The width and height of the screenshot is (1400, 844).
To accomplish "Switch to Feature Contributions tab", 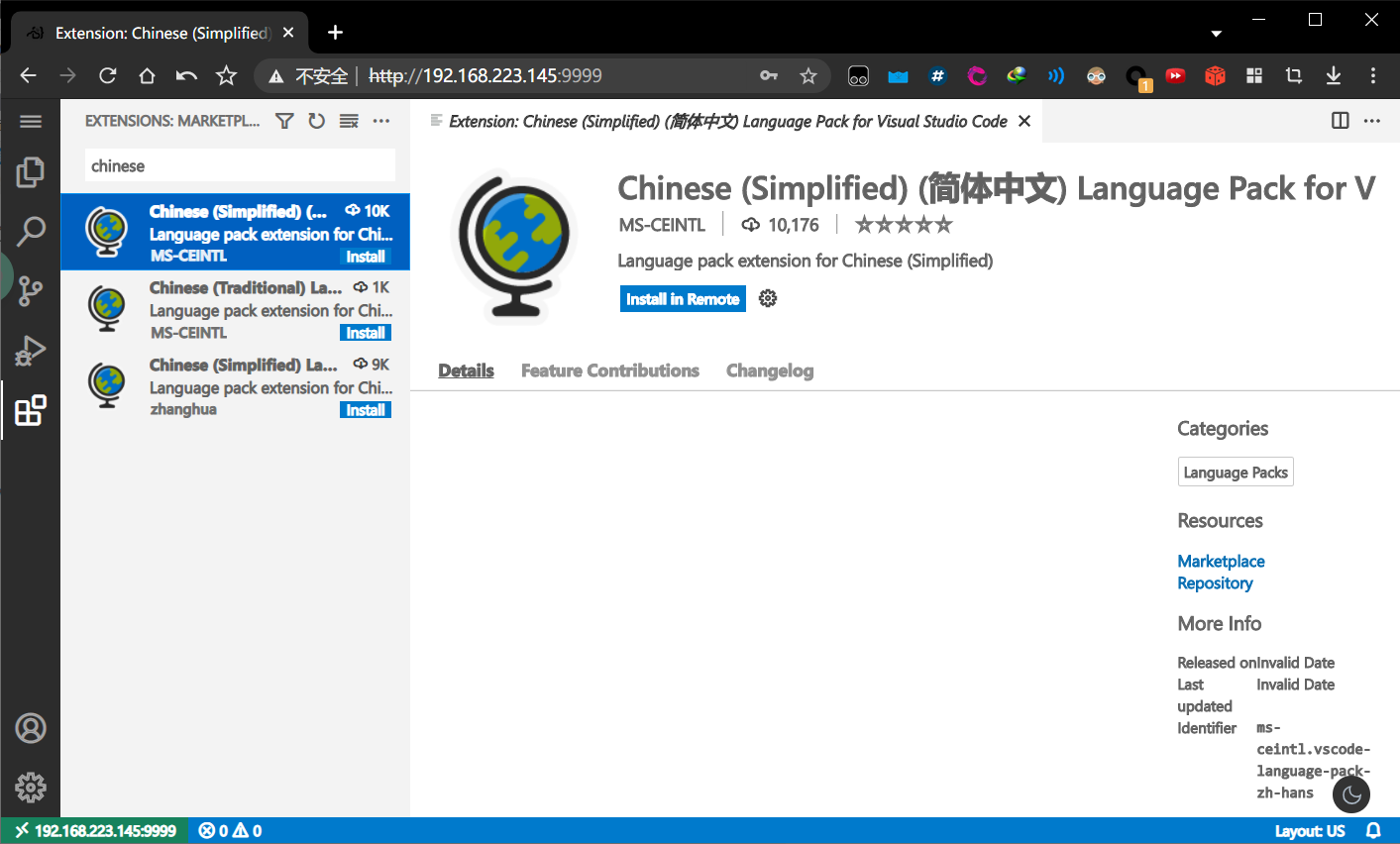I will [610, 370].
